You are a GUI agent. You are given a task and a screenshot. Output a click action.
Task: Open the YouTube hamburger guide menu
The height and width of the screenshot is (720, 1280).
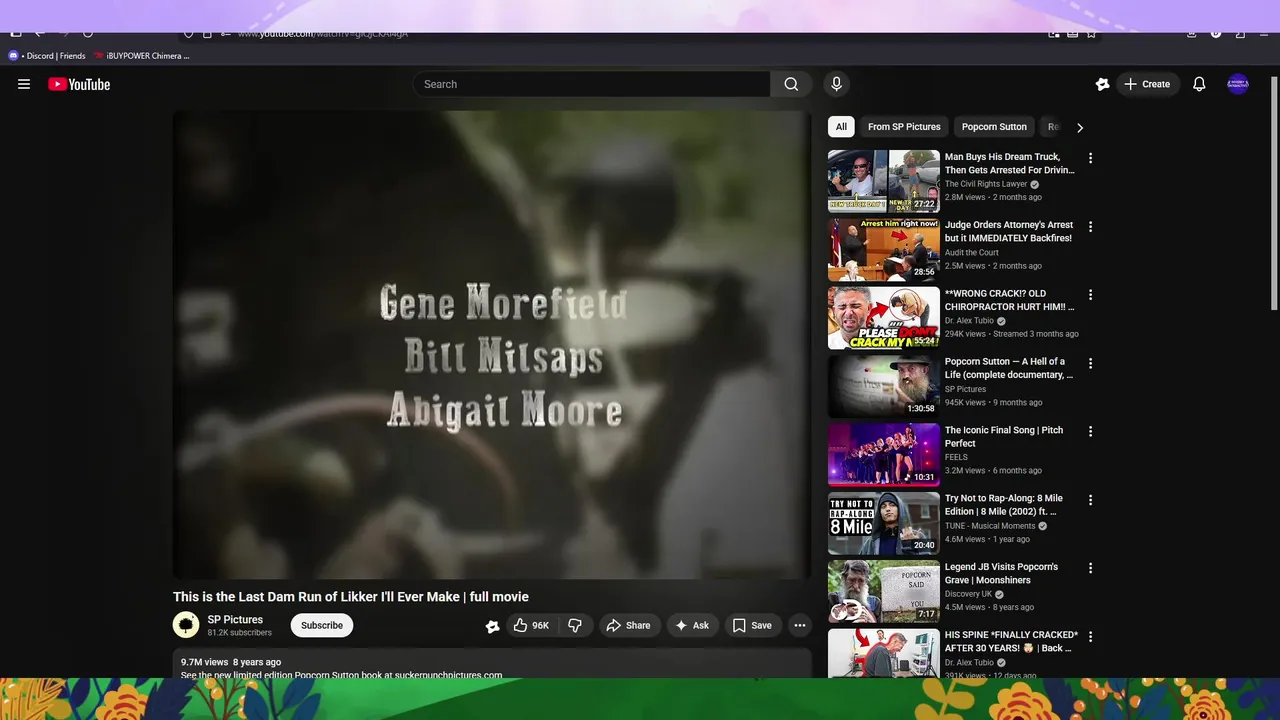(x=24, y=84)
